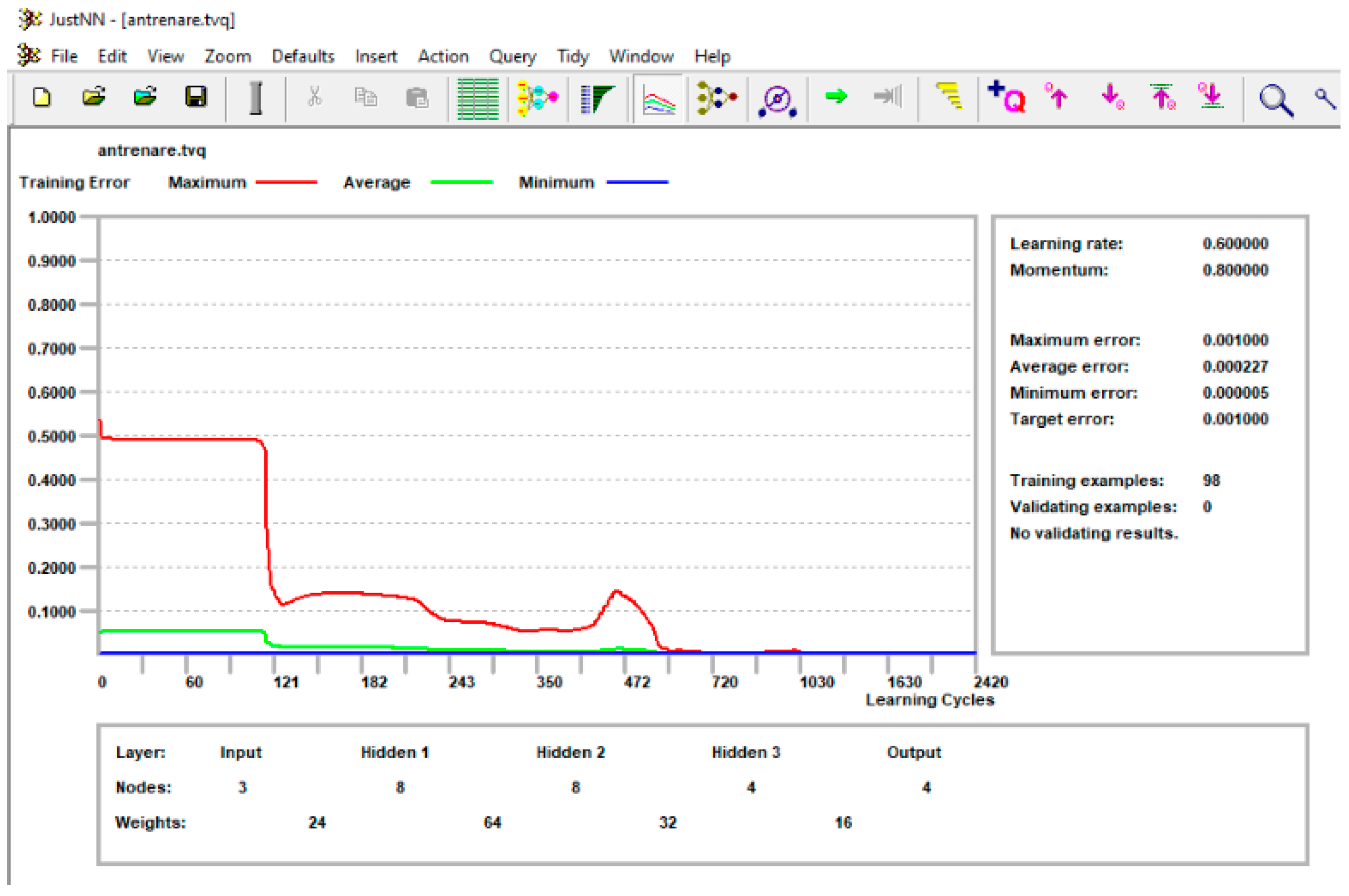Viewport: 1349px width, 896px height.
Task: Click the green Average legend line
Action: point(461,183)
